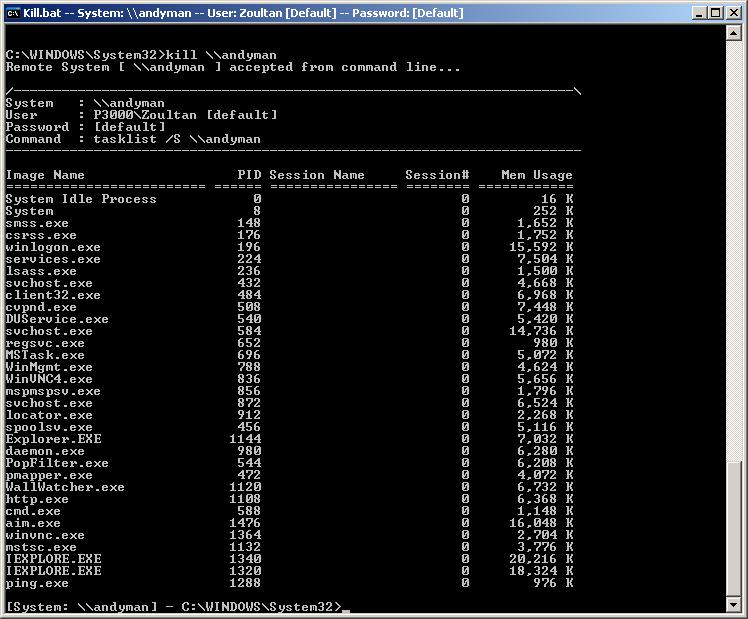Click the scrollbar up arrow
The width and height of the screenshot is (748, 619).
pos(733,34)
